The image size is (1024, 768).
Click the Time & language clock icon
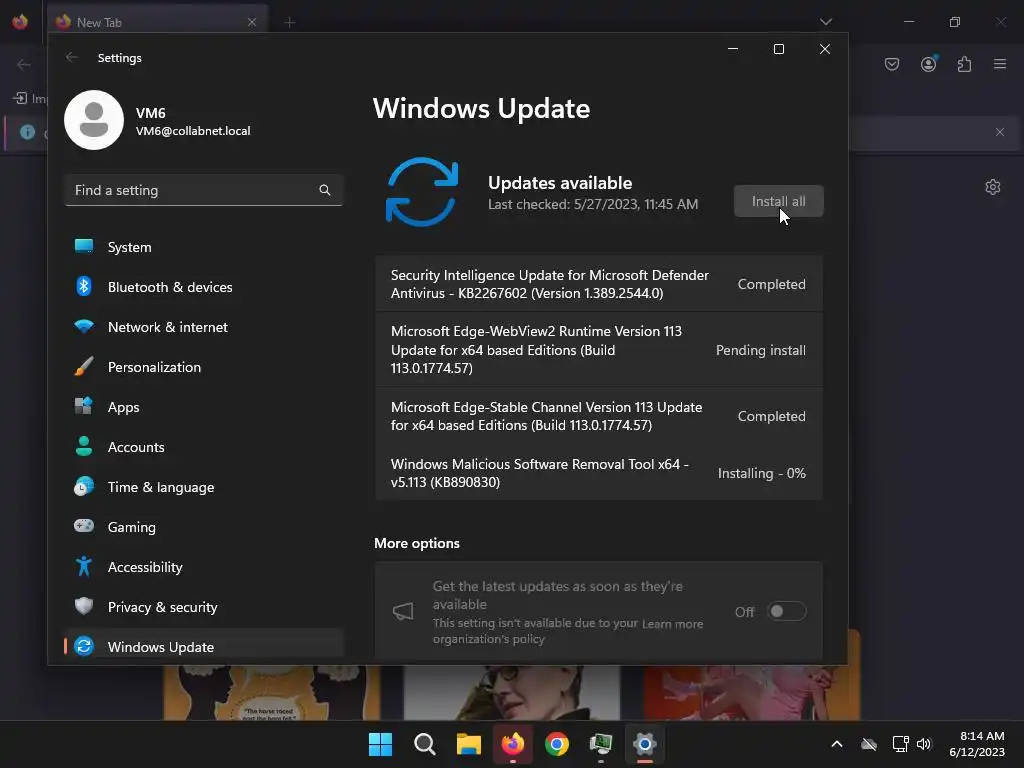[84, 487]
